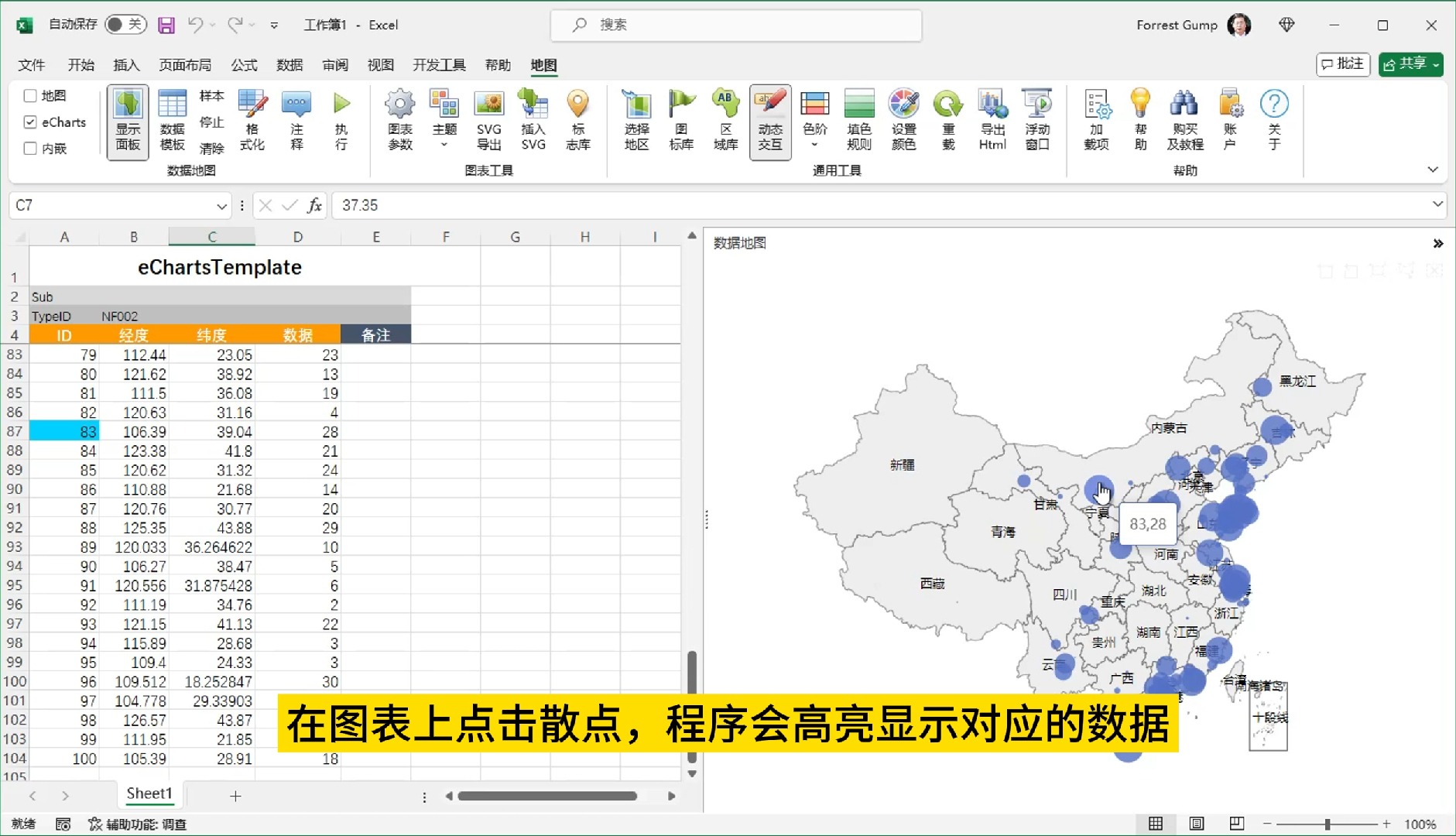
Task: Click the zoom out minus button
Action: tap(1267, 824)
